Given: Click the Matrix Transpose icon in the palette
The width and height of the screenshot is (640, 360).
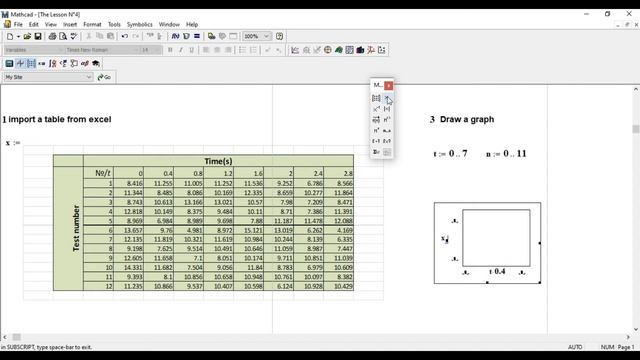Looking at the screenshot, I should 376,131.
